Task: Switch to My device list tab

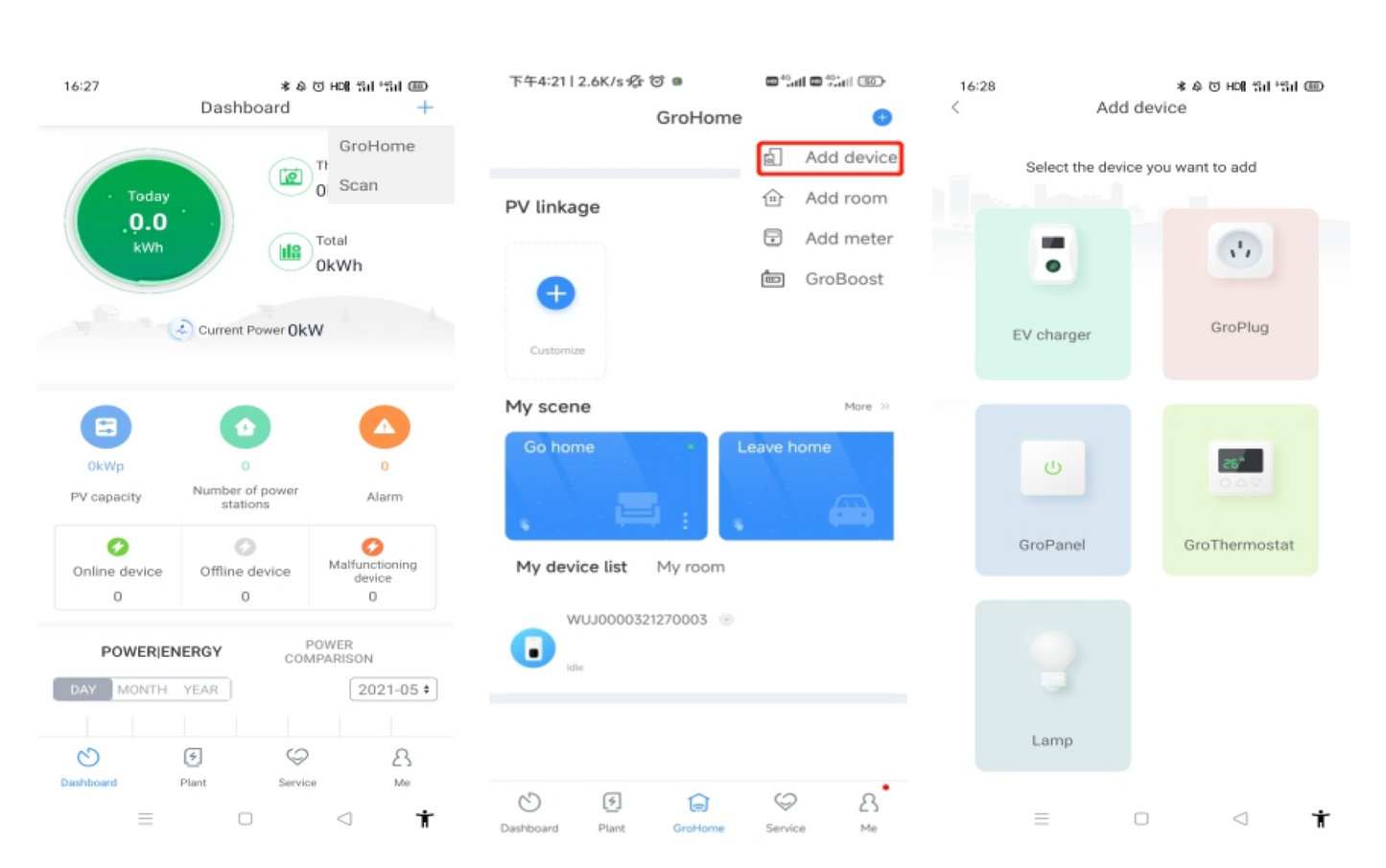Action: click(572, 567)
